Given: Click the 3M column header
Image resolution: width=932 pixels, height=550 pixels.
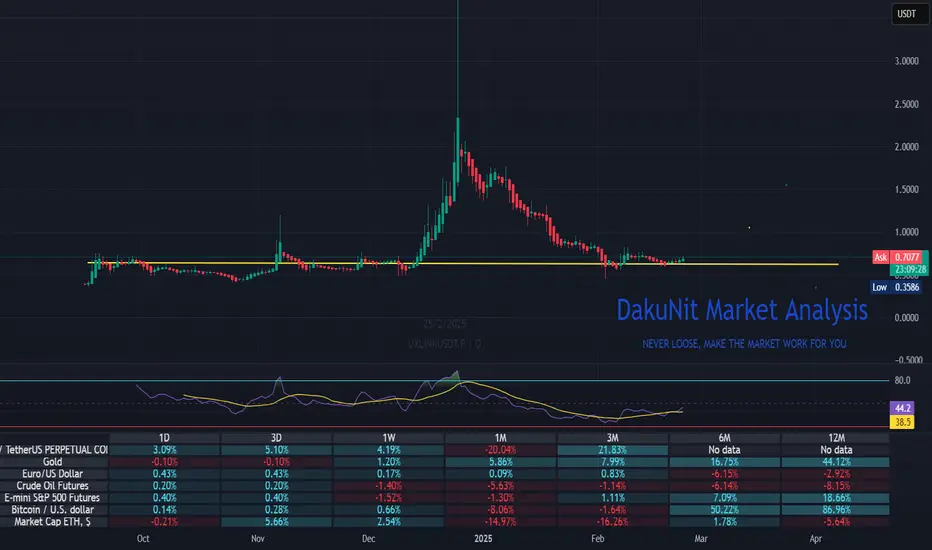Looking at the screenshot, I should [613, 438].
